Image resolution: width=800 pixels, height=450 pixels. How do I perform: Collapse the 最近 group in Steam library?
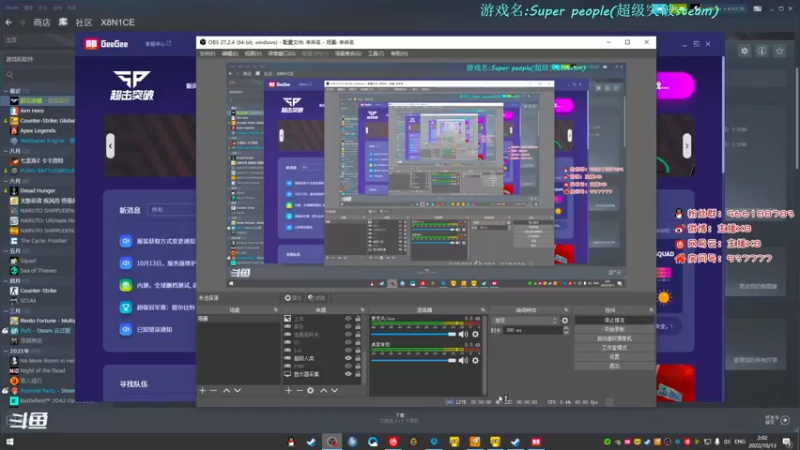click(x=6, y=91)
